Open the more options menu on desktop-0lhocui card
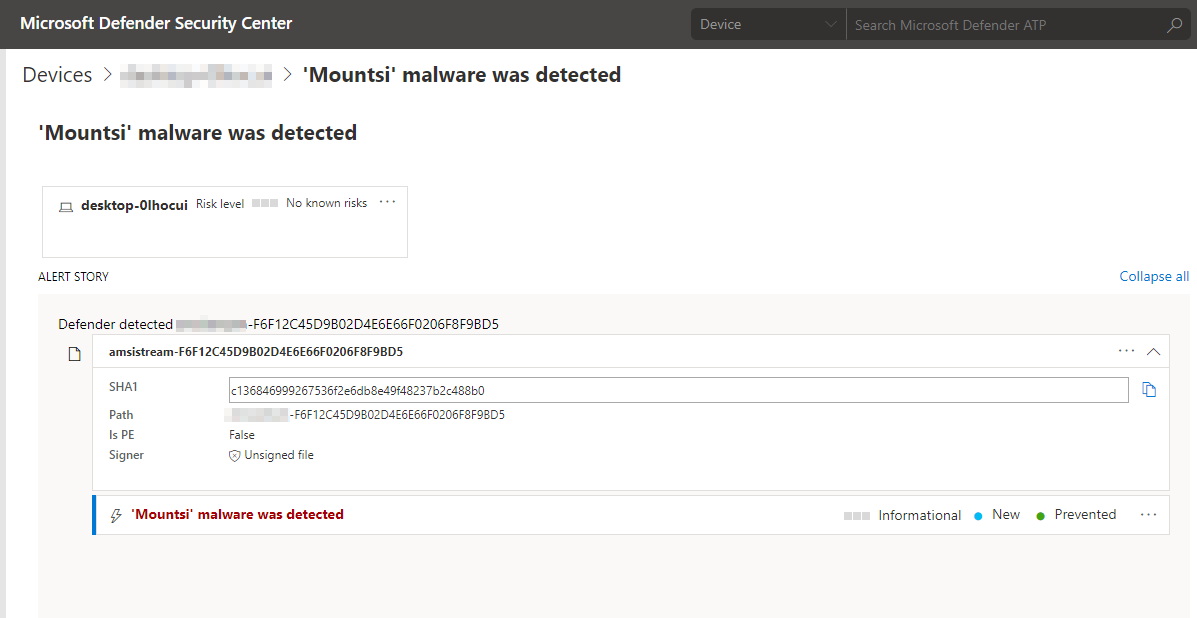Screen dimensions: 1197x618 387,202
